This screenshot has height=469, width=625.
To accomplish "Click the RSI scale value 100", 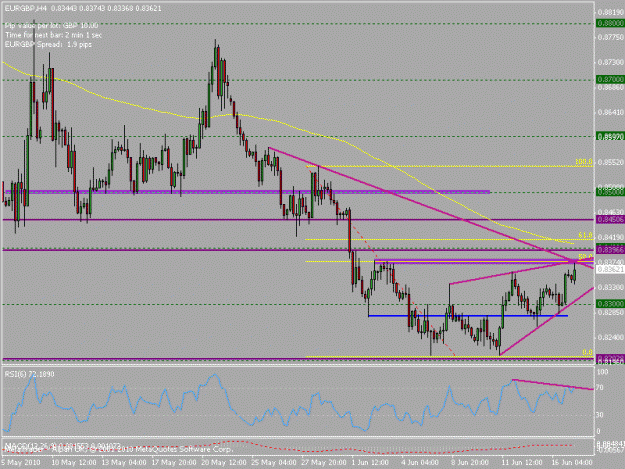I will click(x=603, y=372).
